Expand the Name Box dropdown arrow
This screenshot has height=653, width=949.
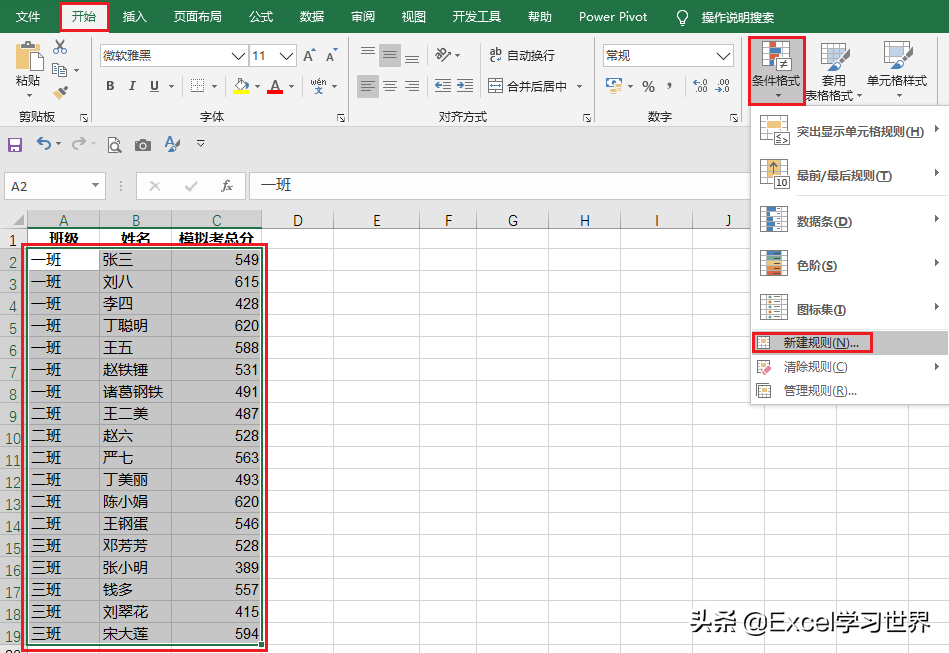95,185
